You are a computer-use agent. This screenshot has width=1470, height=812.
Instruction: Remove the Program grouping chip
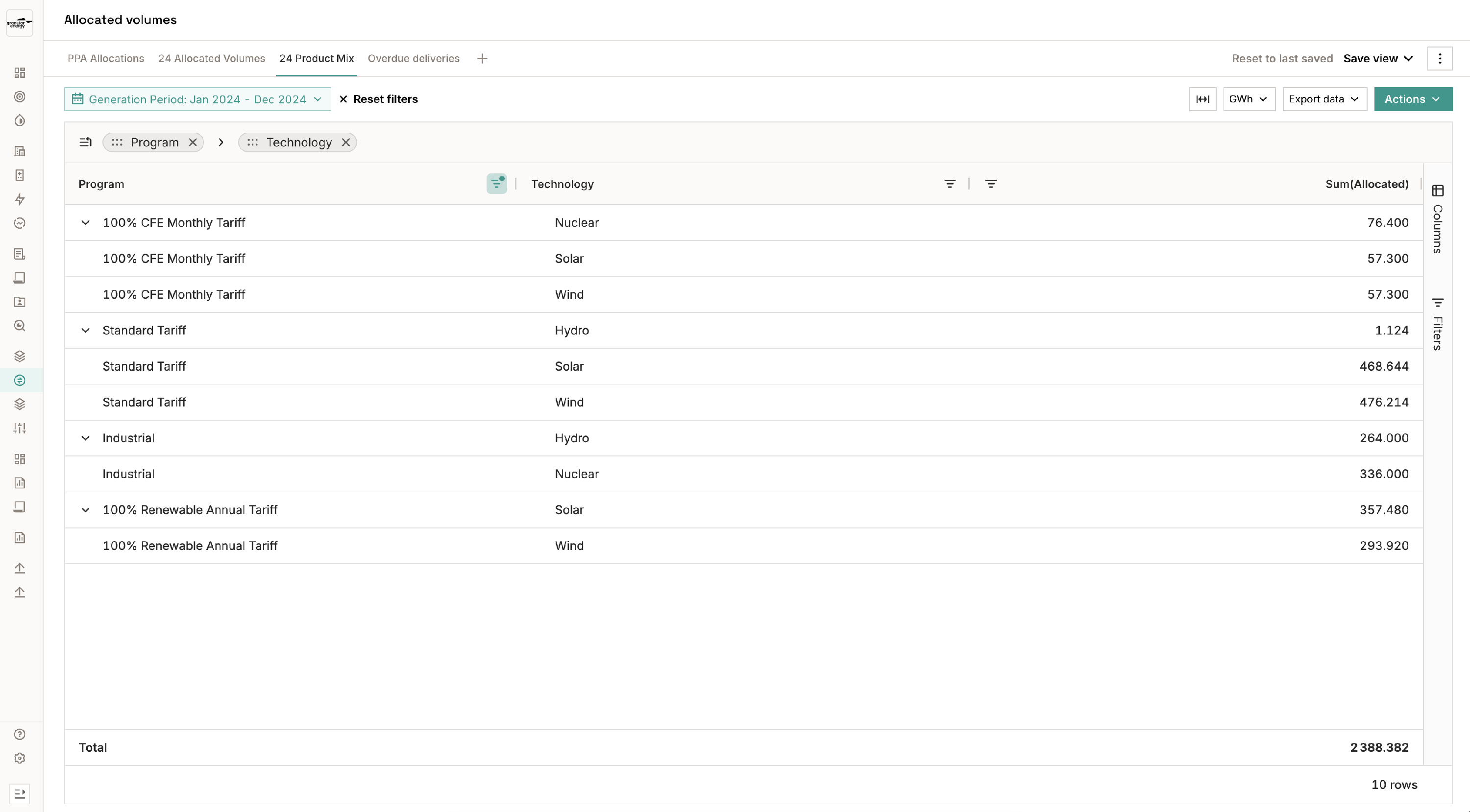coord(193,143)
